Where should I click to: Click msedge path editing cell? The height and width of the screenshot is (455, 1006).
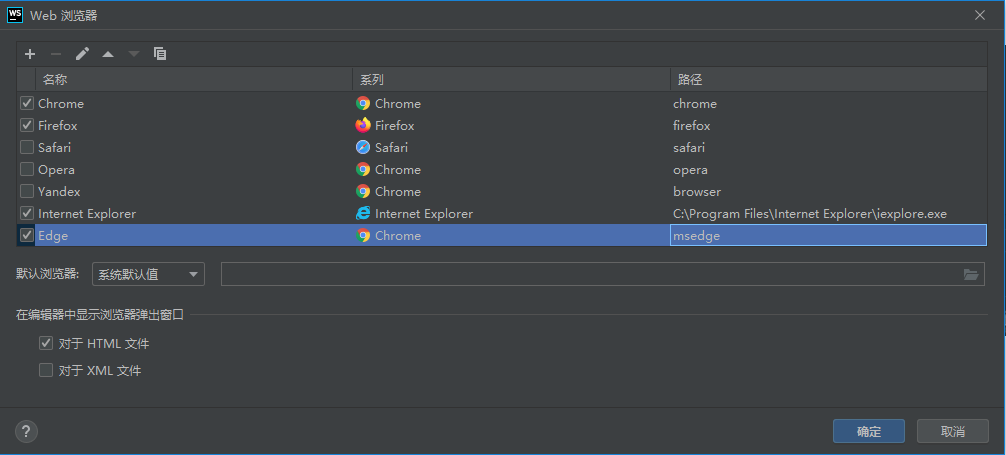tap(828, 236)
